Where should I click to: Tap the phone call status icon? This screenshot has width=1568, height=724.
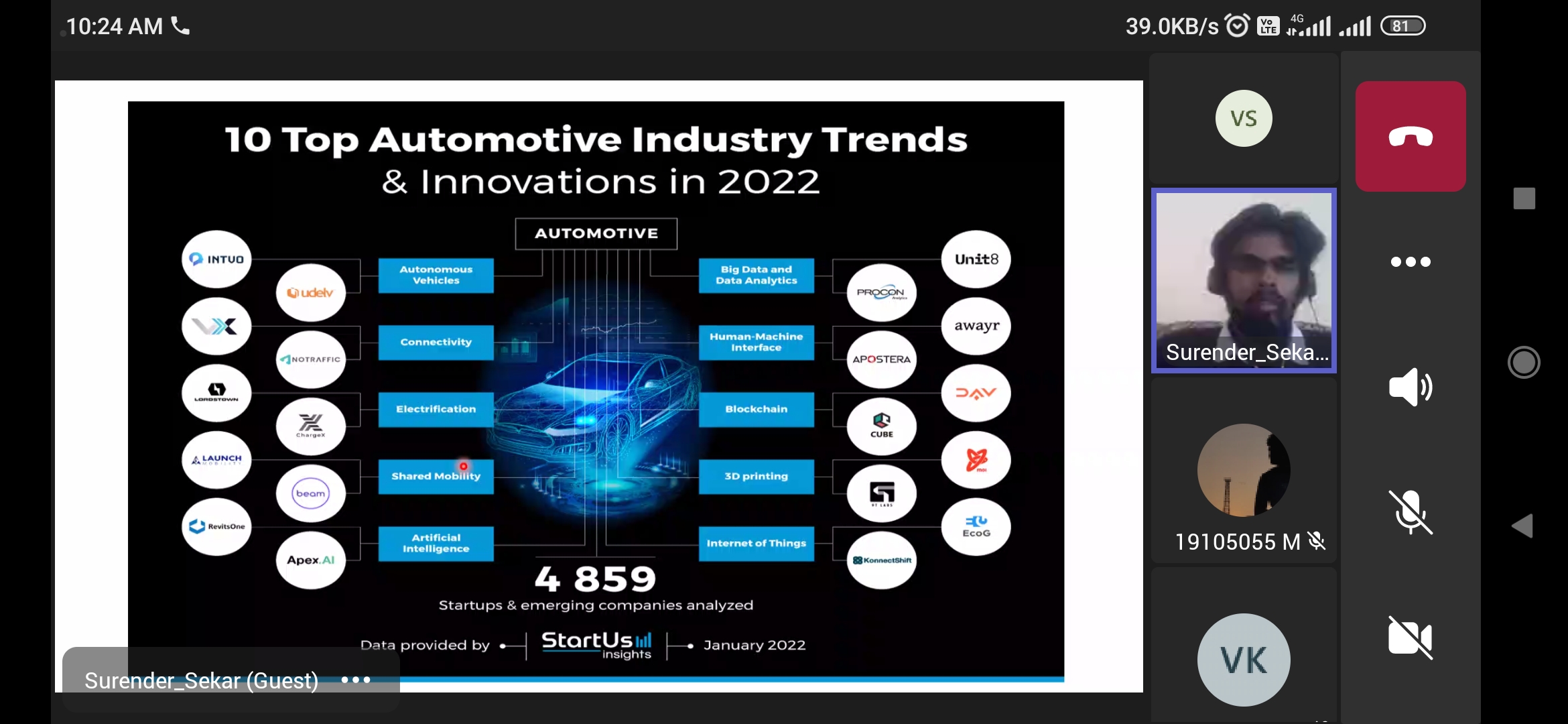pos(180,26)
